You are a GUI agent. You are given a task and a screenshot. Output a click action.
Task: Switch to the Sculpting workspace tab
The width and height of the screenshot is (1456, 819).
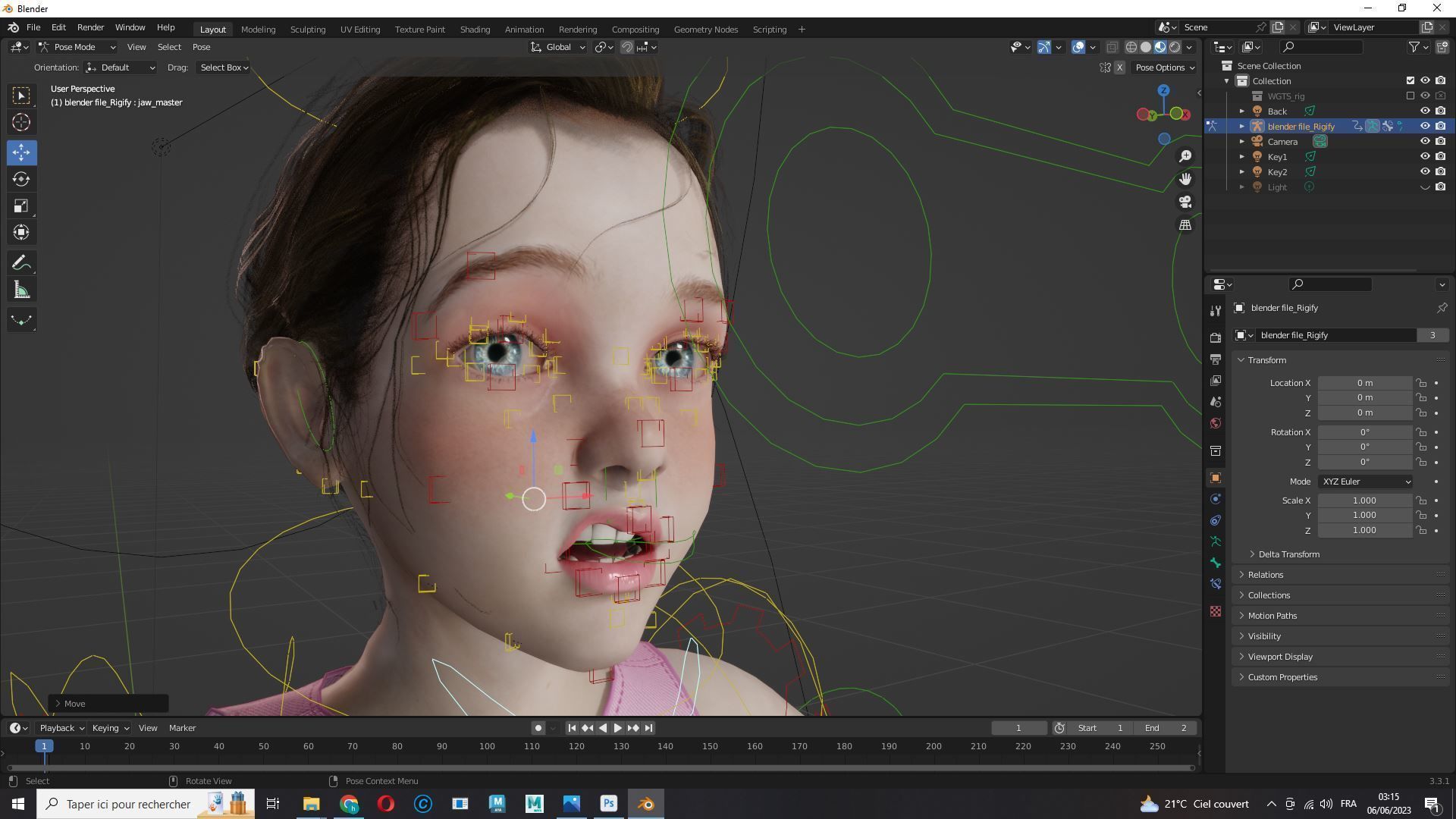tap(307, 30)
